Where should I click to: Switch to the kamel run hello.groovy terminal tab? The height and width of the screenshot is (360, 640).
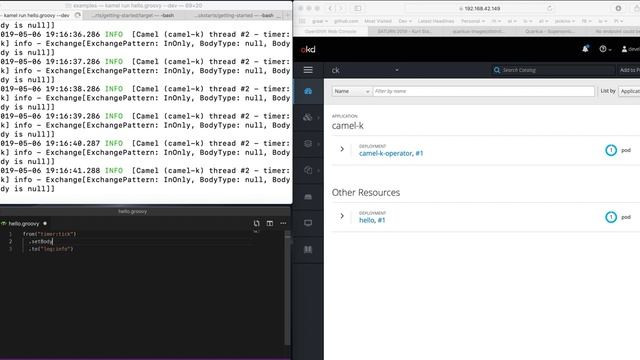tap(41, 15)
